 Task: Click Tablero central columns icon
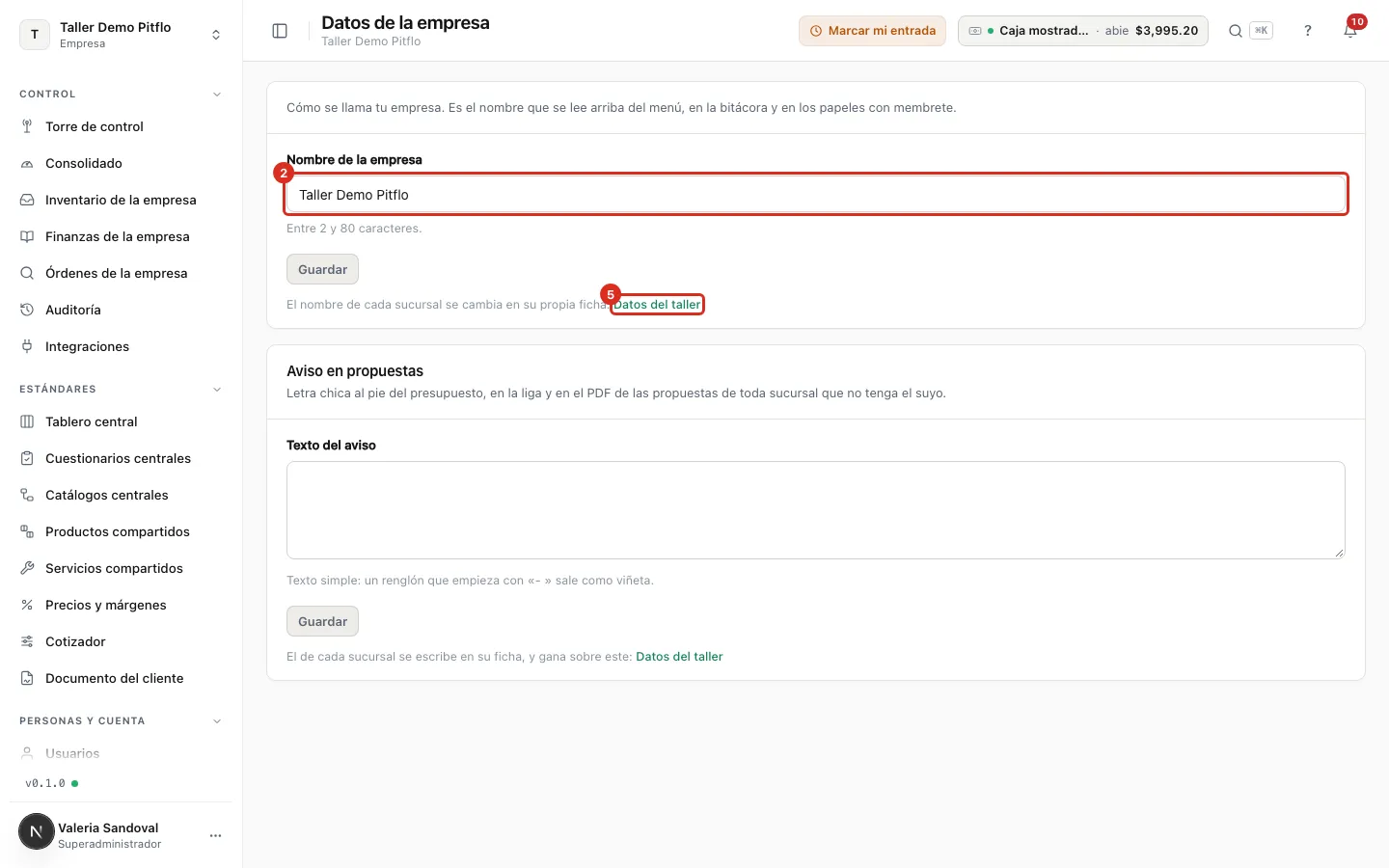(27, 421)
